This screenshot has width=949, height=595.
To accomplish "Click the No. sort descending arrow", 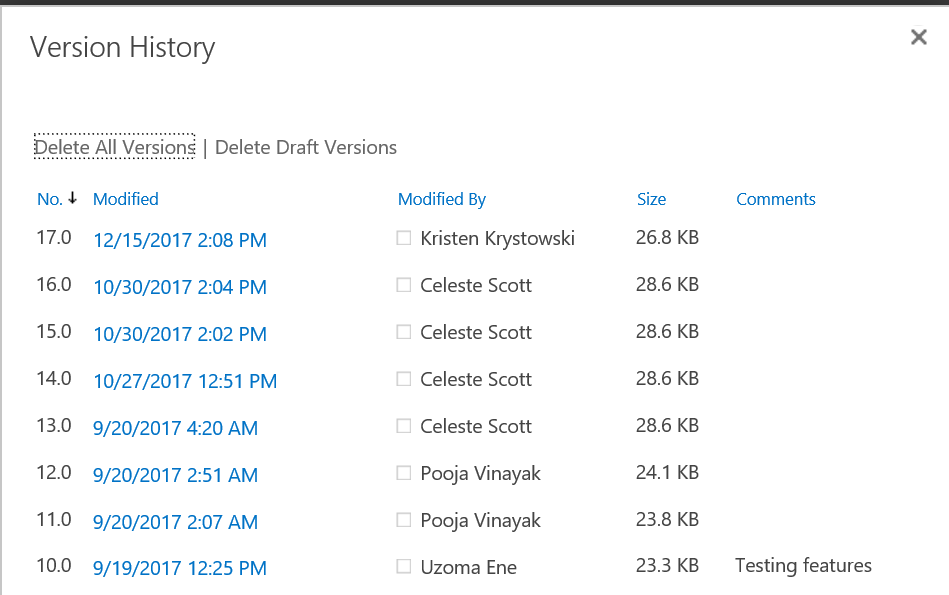I will pos(73,198).
